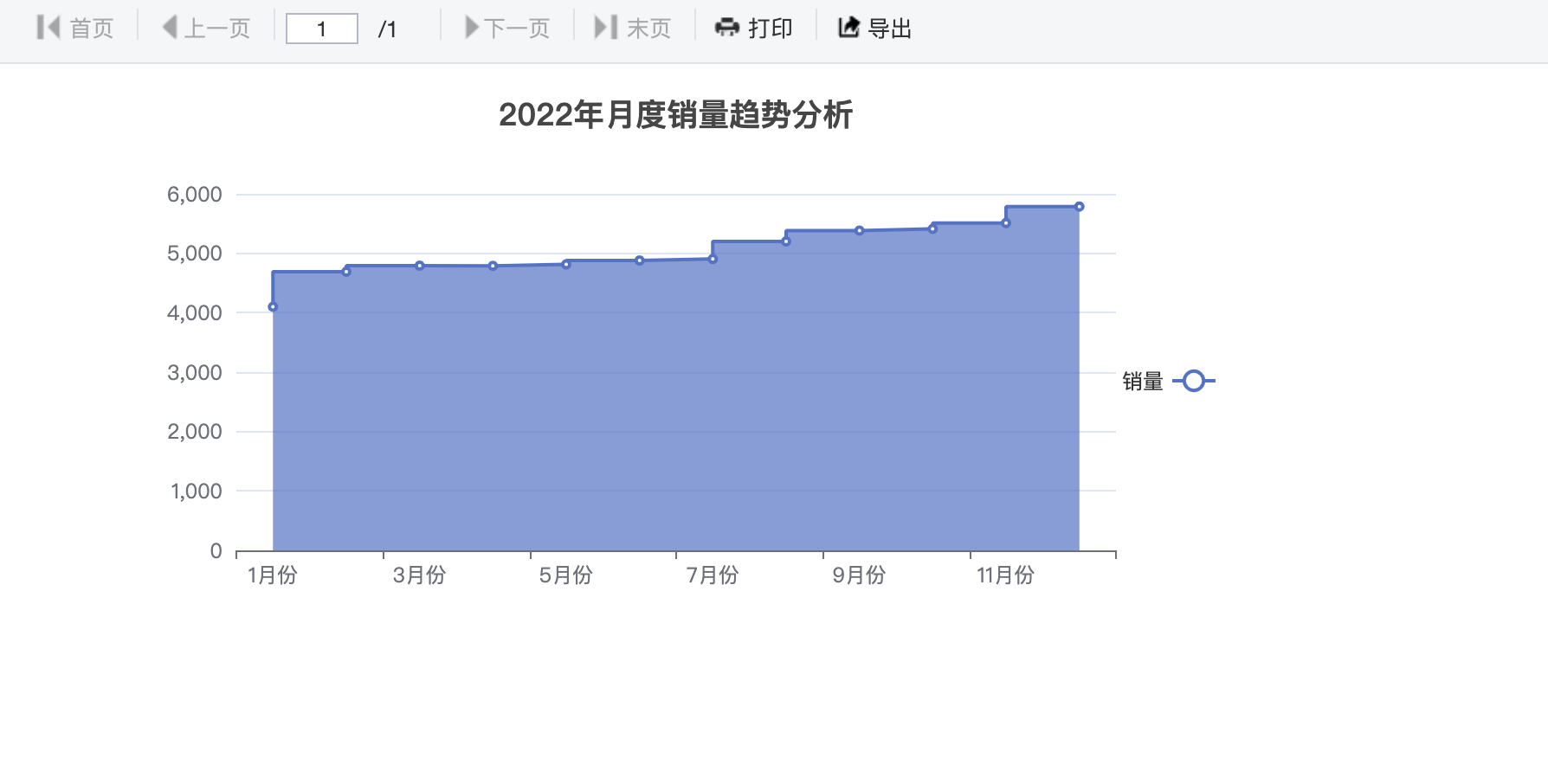The height and width of the screenshot is (784, 1548).
Task: Click the 打印 label
Action: (x=771, y=29)
